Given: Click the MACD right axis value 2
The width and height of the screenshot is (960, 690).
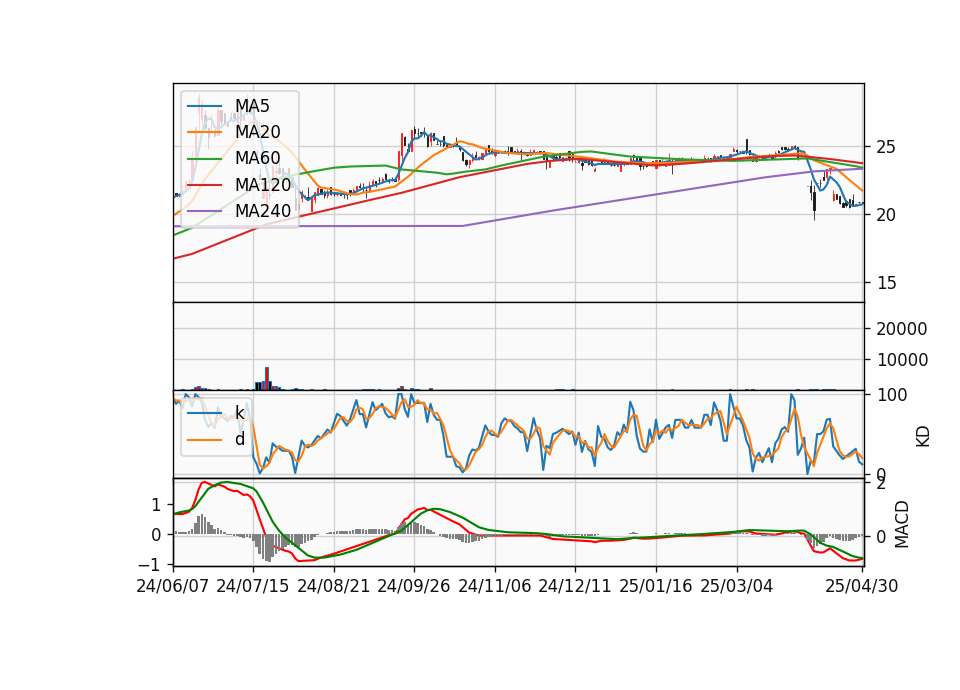Looking at the screenshot, I should (x=881, y=484).
